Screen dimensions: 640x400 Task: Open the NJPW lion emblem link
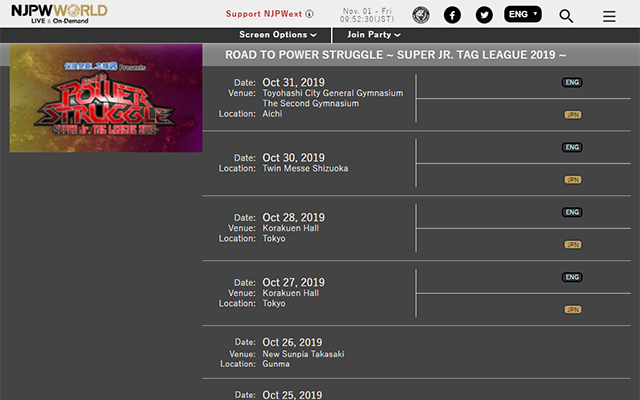421,16
